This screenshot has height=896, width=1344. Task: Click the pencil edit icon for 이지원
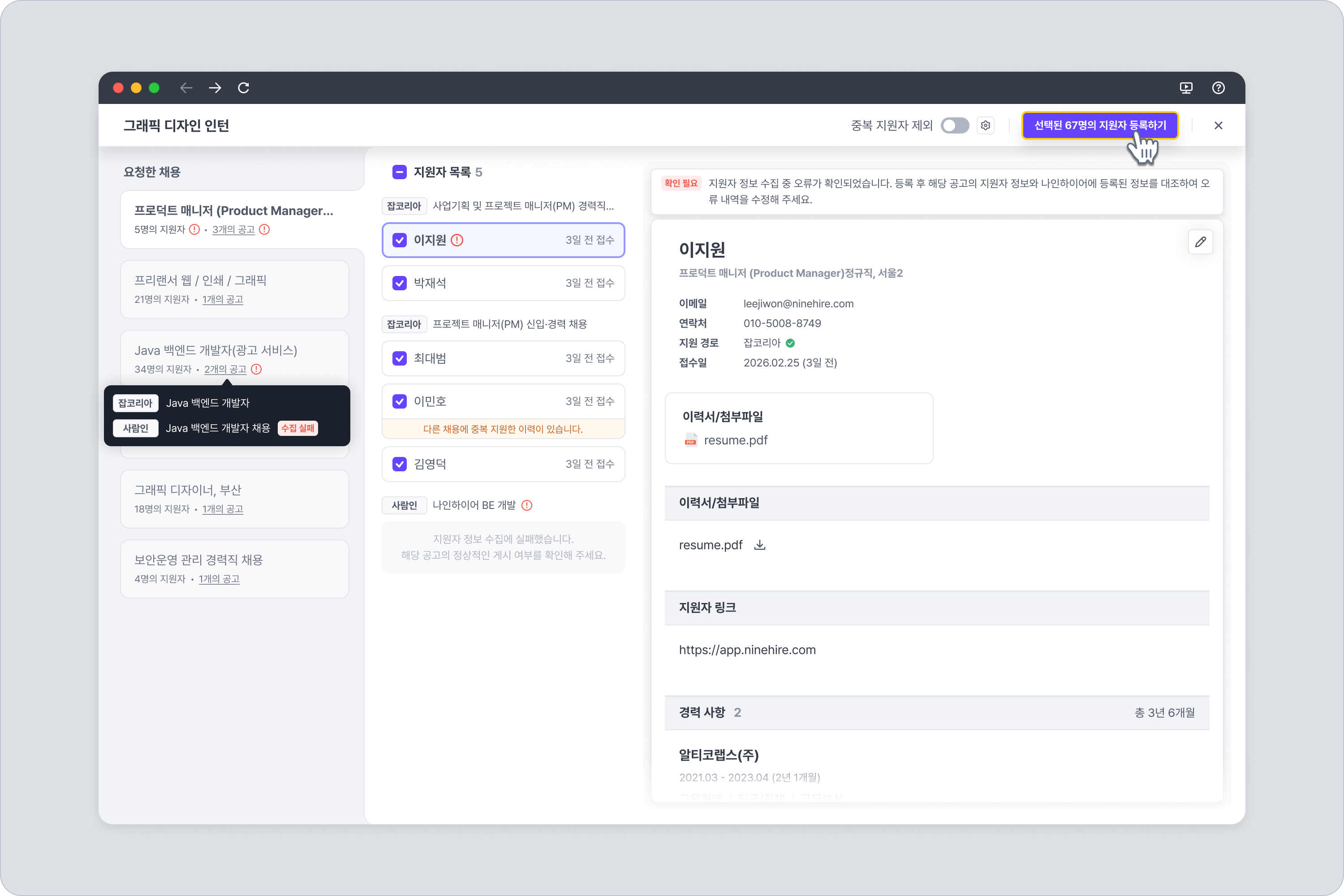[x=1200, y=242]
